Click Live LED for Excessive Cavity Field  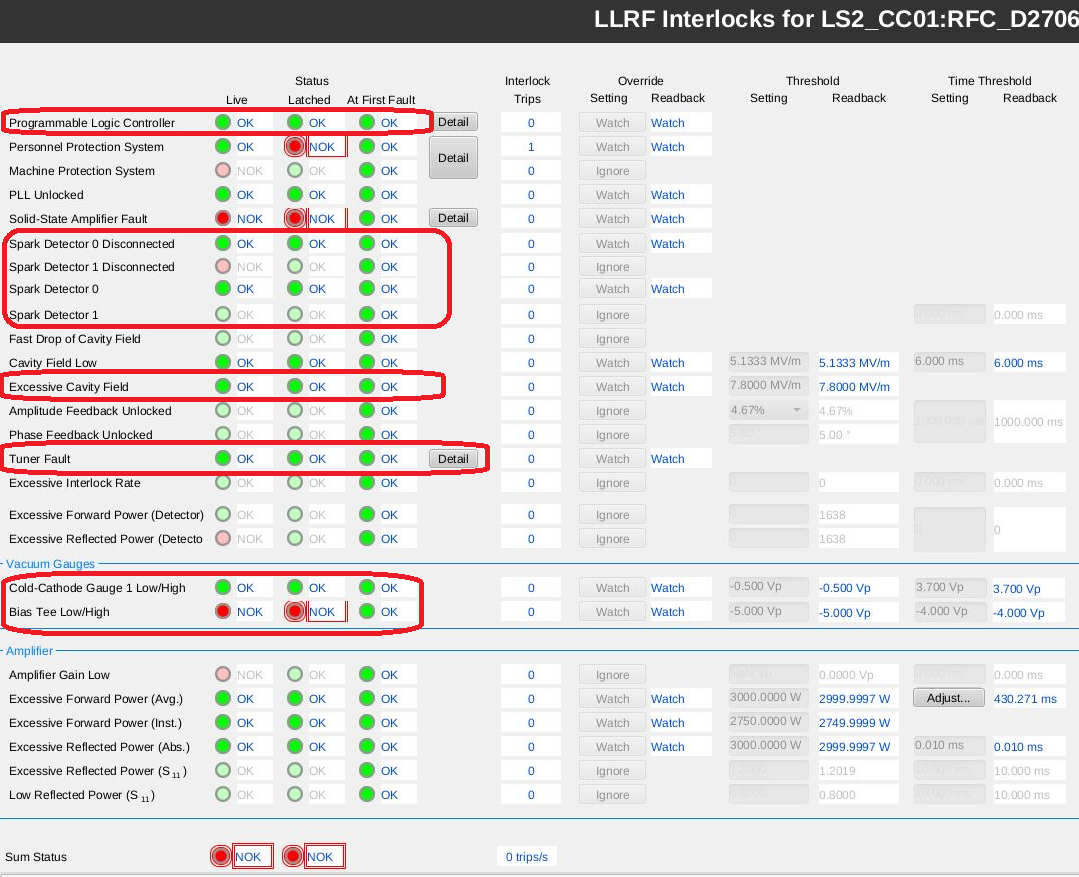click(222, 387)
